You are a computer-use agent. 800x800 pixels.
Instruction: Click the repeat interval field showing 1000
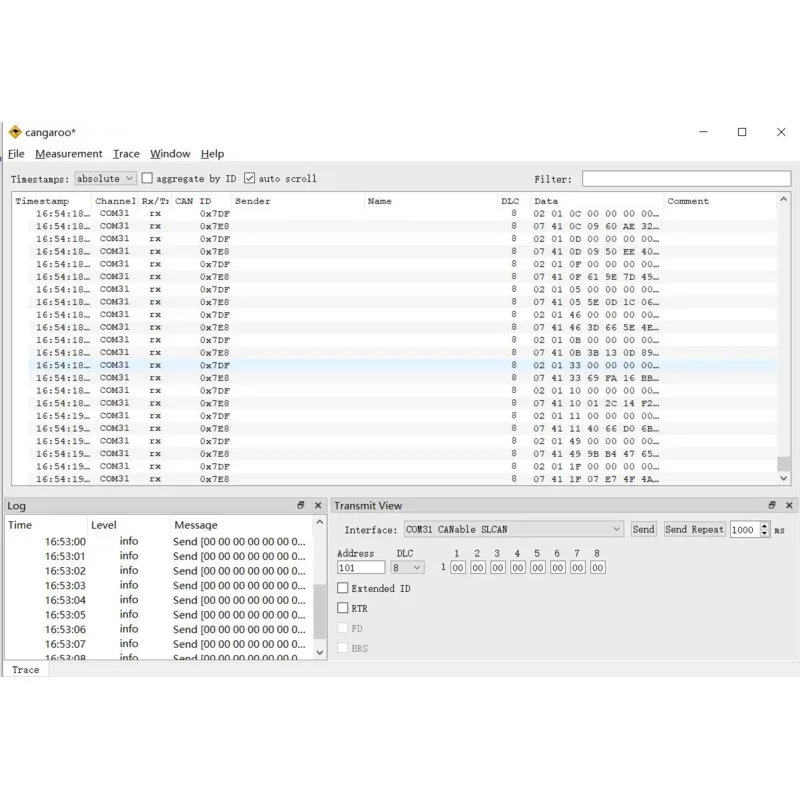point(745,529)
